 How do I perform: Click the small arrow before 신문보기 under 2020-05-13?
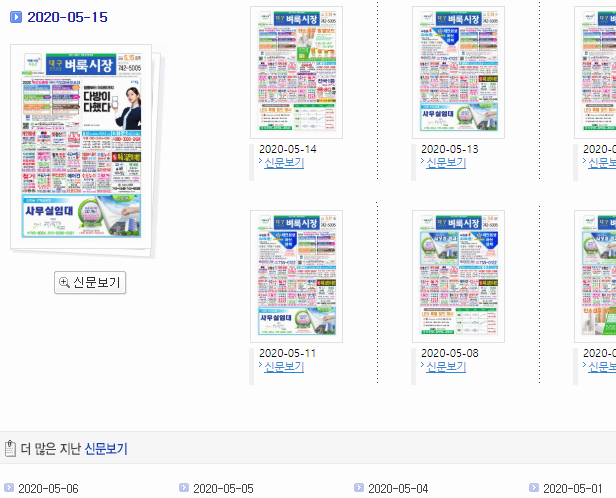tap(422, 161)
